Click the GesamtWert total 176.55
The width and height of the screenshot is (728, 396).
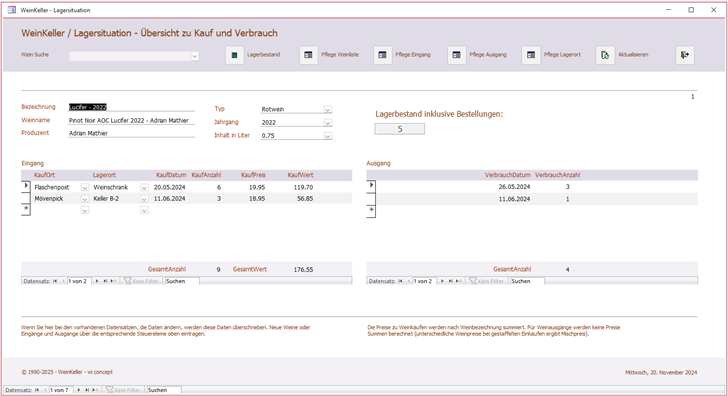(x=303, y=269)
